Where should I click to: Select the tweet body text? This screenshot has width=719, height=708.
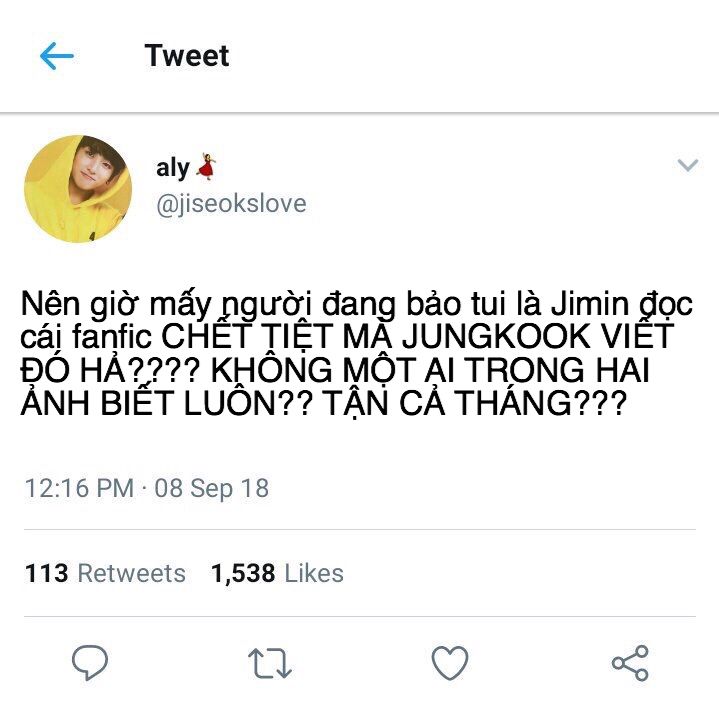tap(357, 353)
